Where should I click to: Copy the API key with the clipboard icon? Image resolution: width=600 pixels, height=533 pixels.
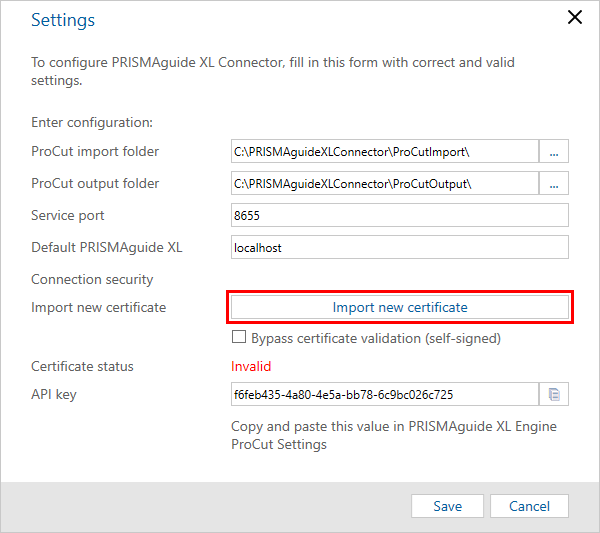pyautogui.click(x=554, y=394)
